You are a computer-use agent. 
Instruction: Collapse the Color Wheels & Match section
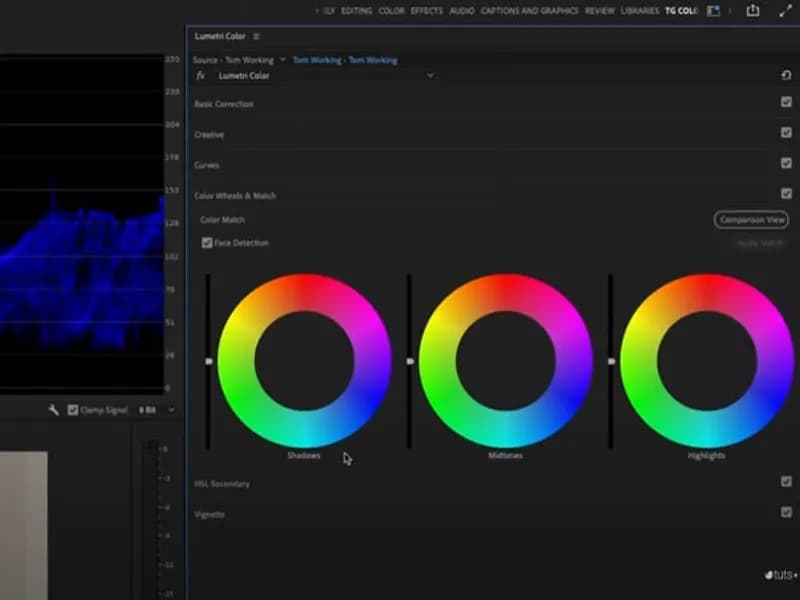pos(235,196)
